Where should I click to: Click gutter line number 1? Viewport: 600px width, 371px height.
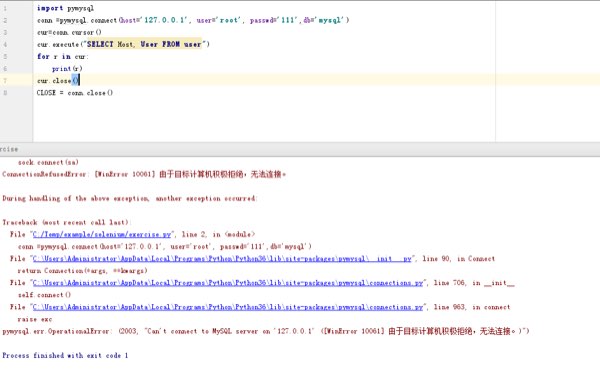pyautogui.click(x=5, y=8)
